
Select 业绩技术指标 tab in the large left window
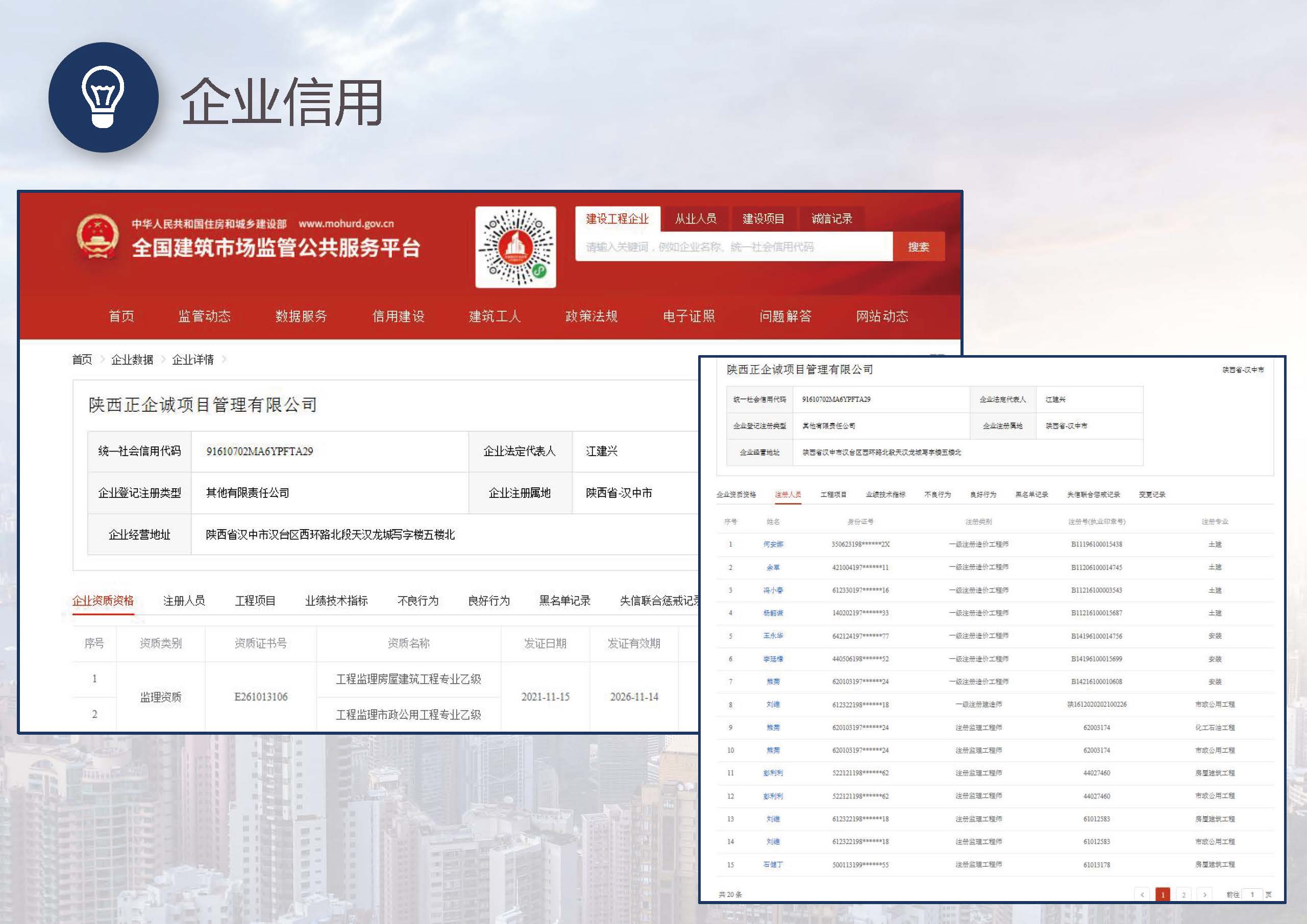tap(336, 600)
